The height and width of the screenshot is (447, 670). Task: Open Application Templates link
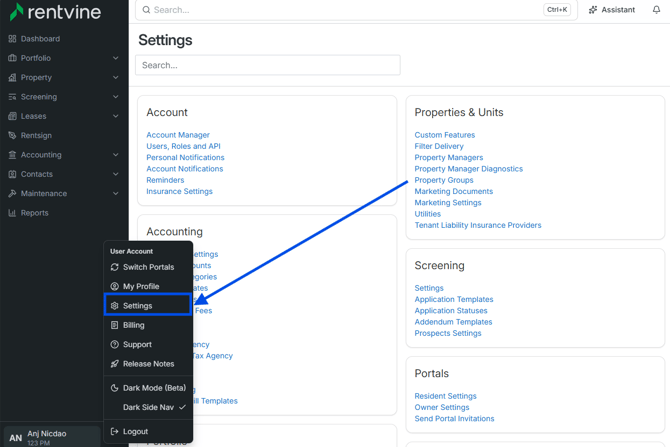(454, 300)
